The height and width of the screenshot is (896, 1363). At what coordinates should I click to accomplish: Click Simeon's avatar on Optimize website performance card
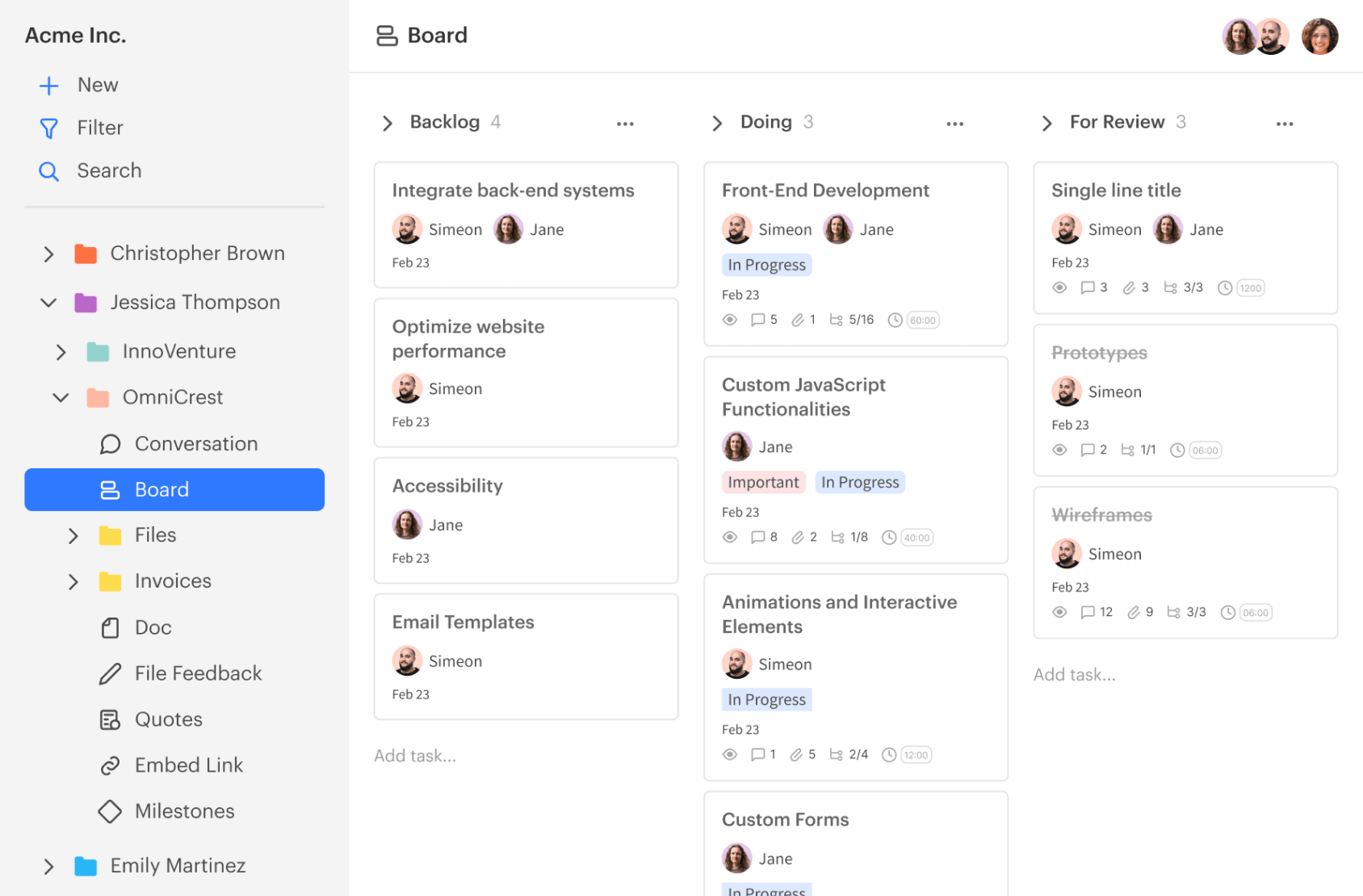(x=408, y=387)
